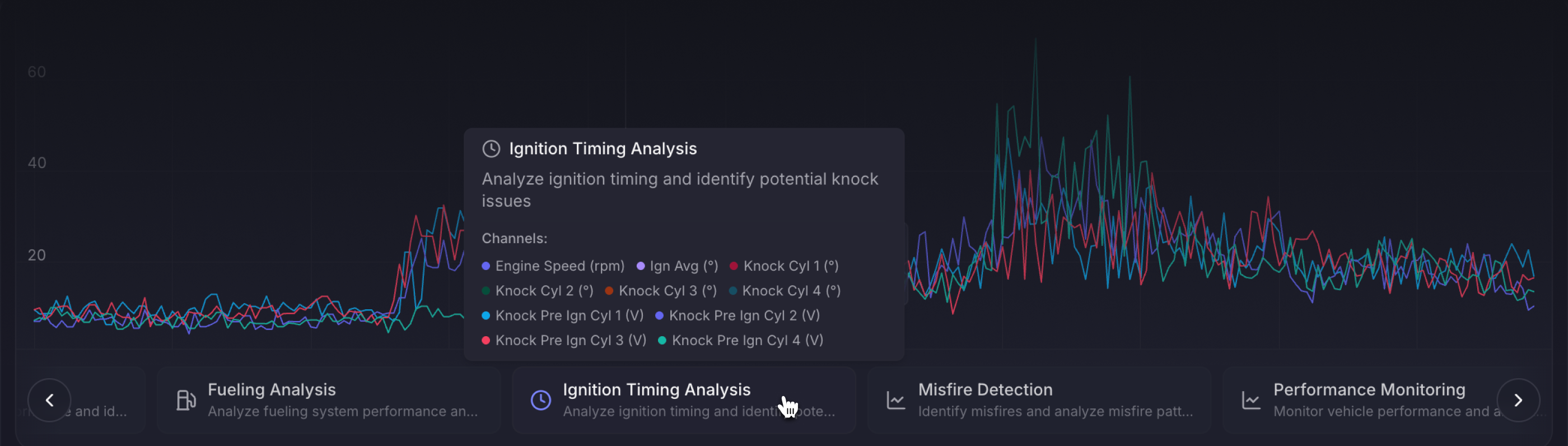This screenshot has height=446, width=1568.
Task: Click the clock icon on Ignition Timing card
Action: [540, 400]
